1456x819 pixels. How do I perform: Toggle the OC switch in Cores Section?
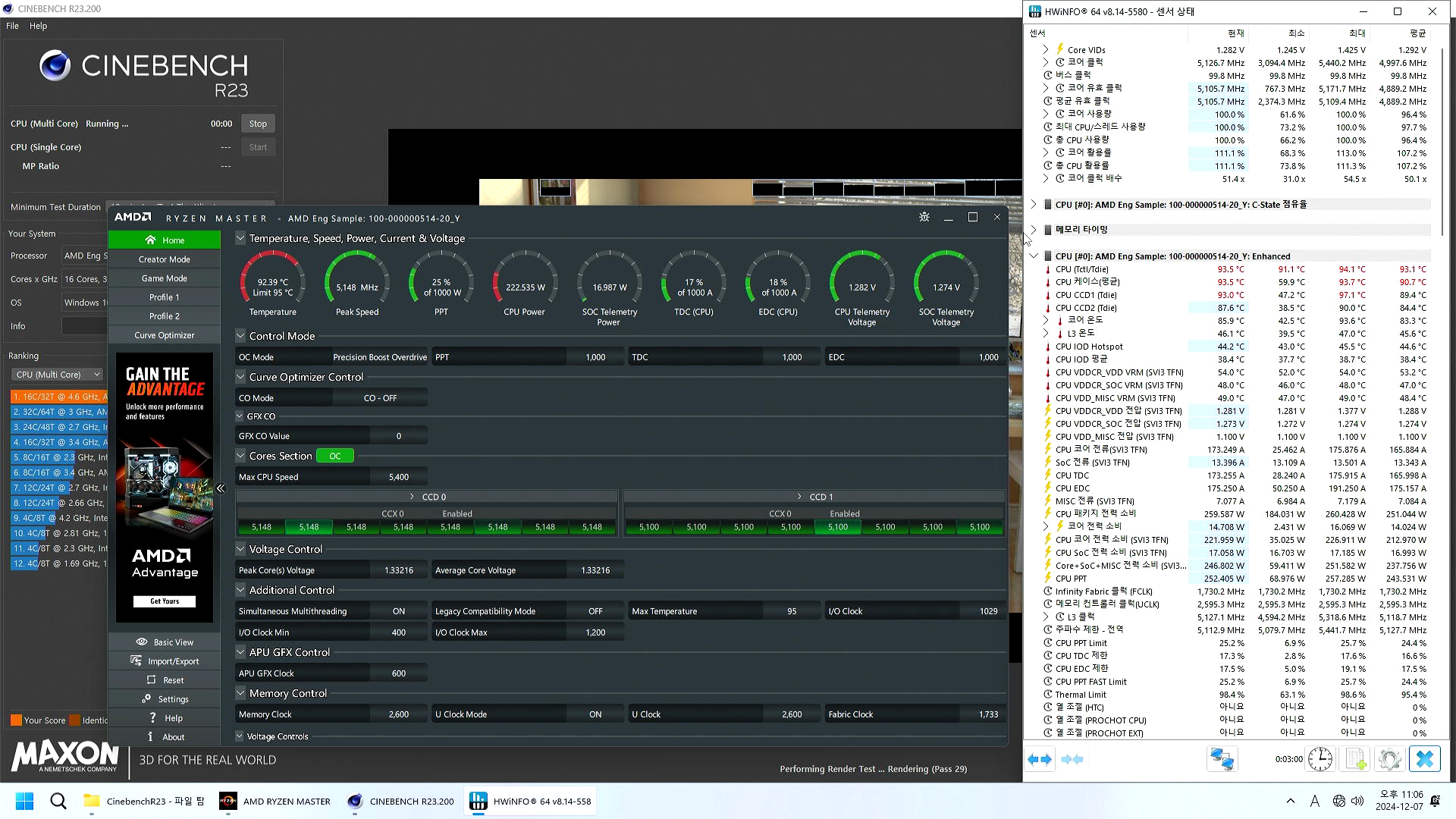pos(335,456)
